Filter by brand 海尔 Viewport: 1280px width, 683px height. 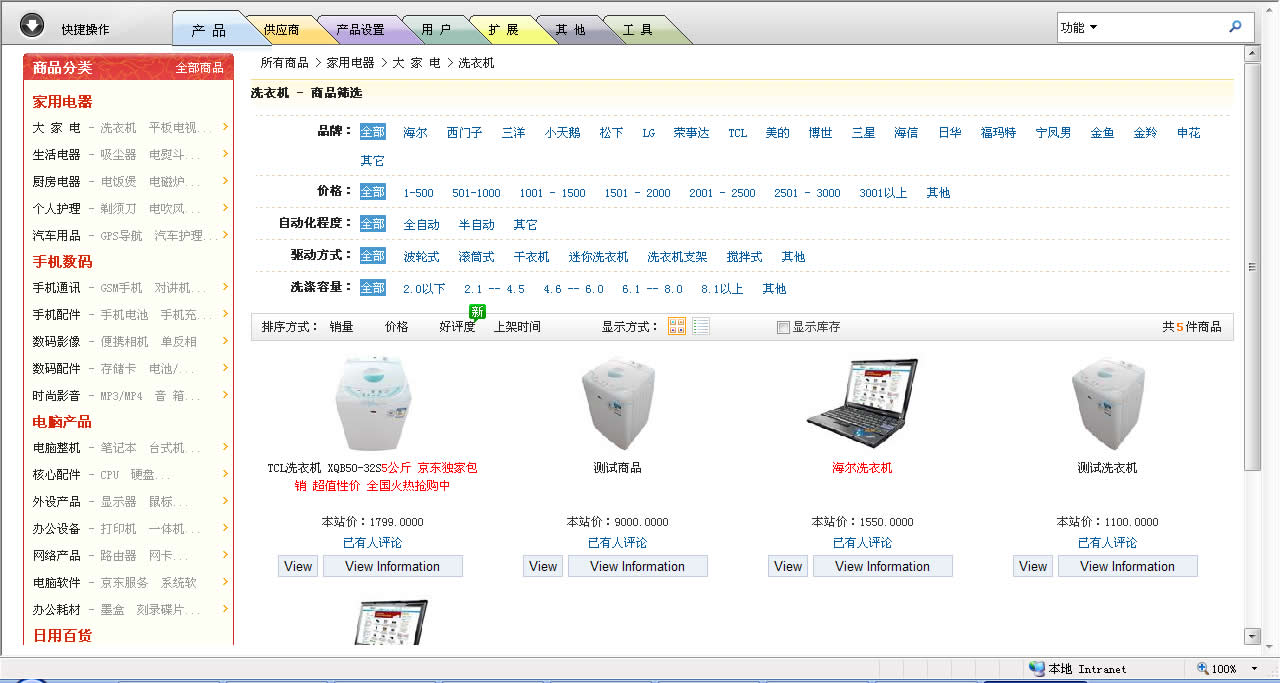click(x=415, y=133)
